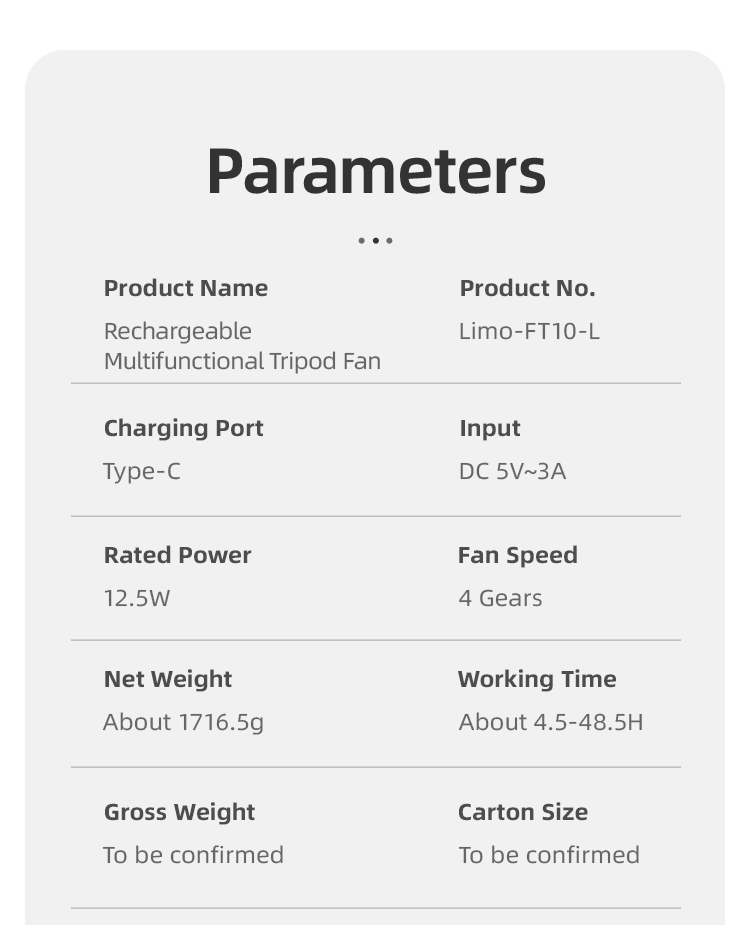
Task: Click the Carton Size label
Action: [x=523, y=812]
